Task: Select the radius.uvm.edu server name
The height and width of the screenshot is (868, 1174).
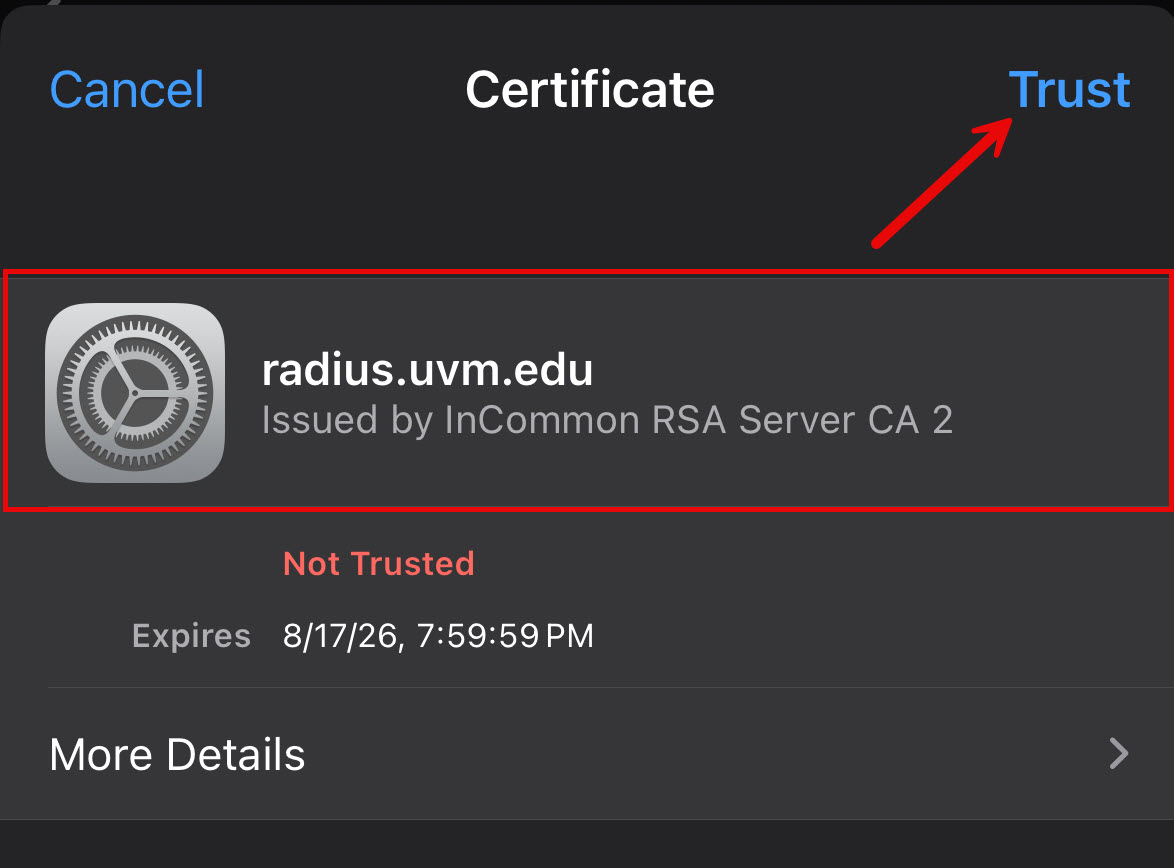Action: click(x=427, y=370)
